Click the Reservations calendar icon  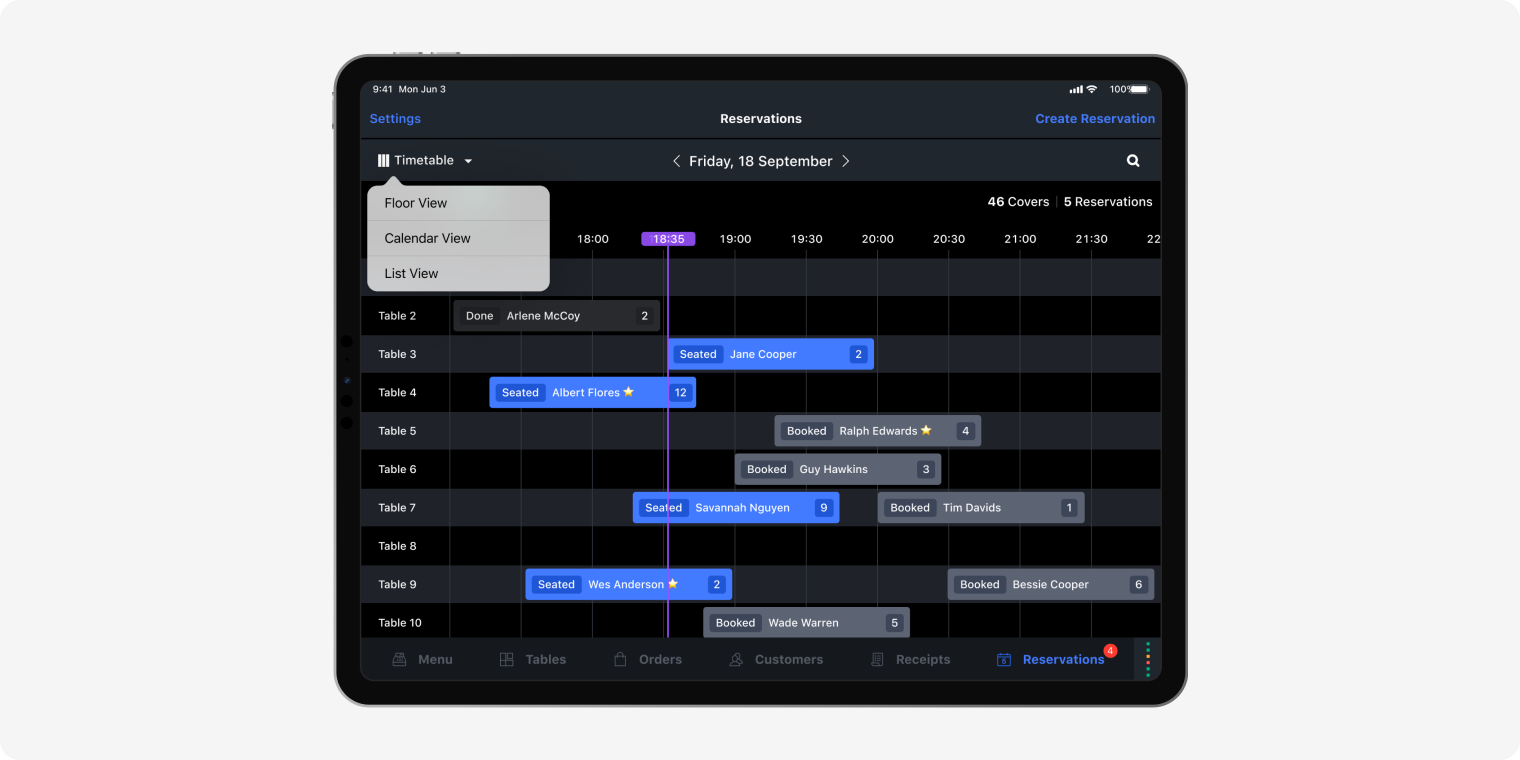[1004, 660]
